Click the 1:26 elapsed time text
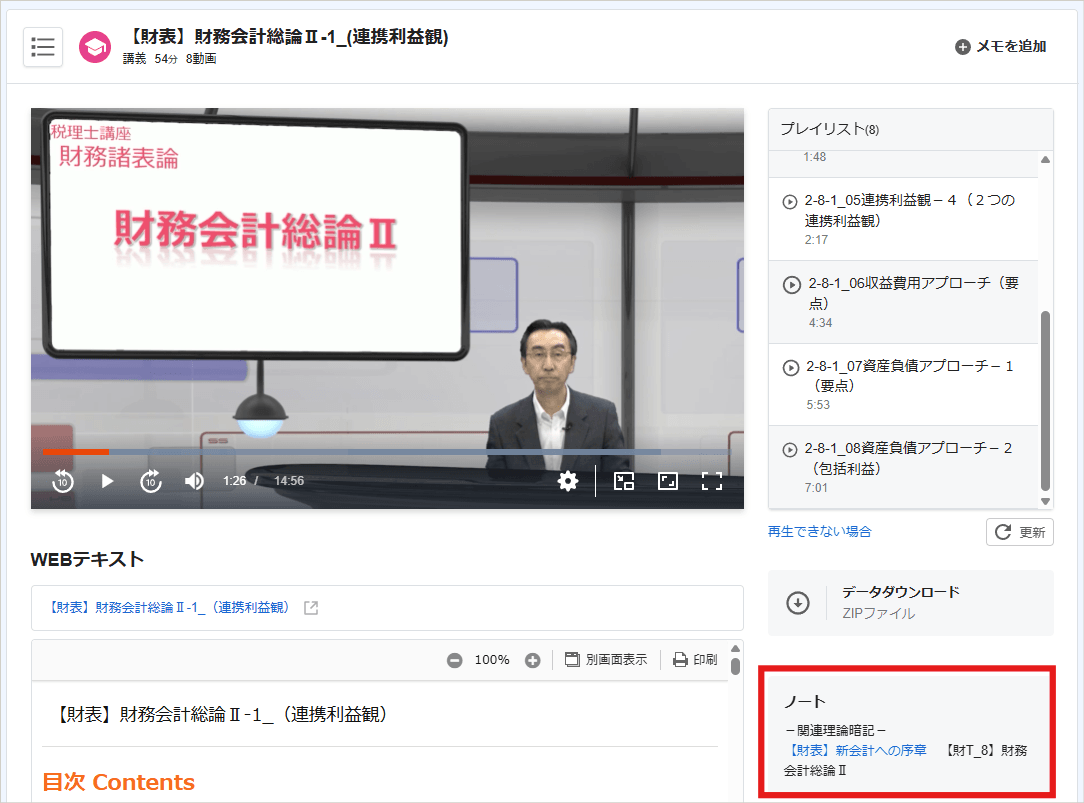The height and width of the screenshot is (803, 1084). [234, 481]
